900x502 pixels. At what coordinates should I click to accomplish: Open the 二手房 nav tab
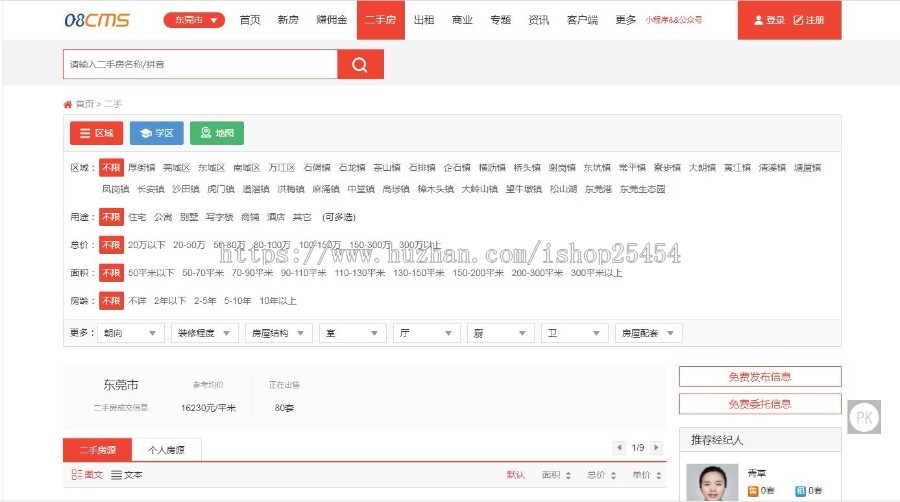(381, 20)
